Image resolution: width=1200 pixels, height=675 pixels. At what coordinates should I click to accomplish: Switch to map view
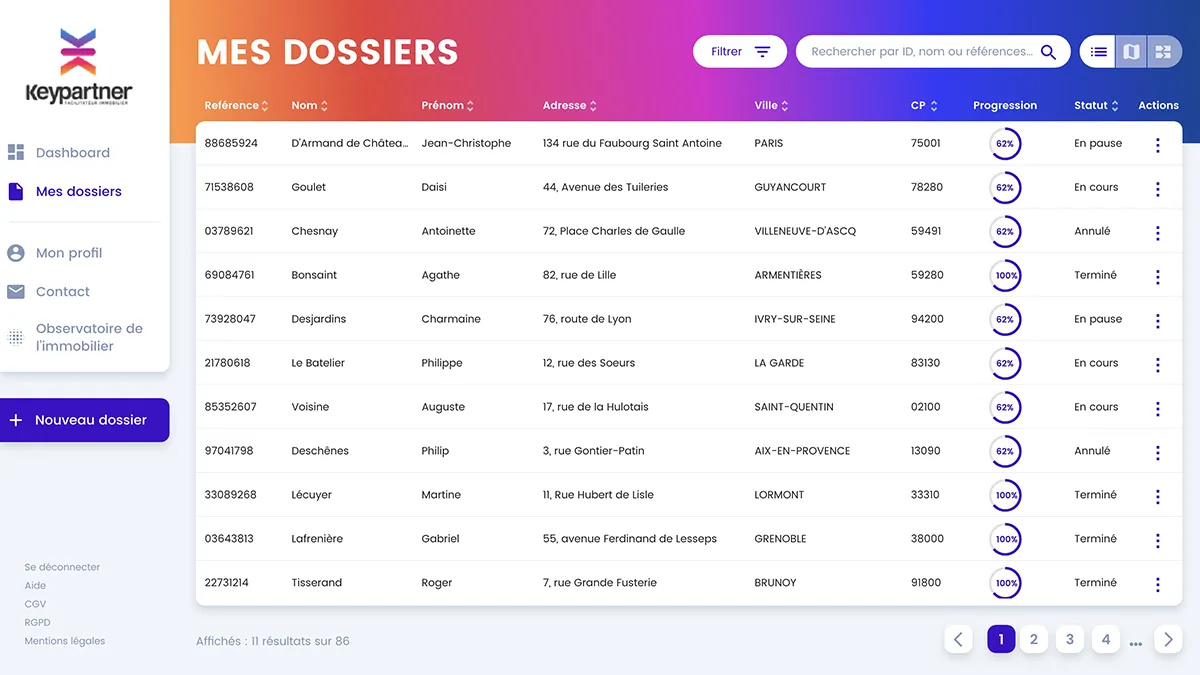tap(1131, 52)
